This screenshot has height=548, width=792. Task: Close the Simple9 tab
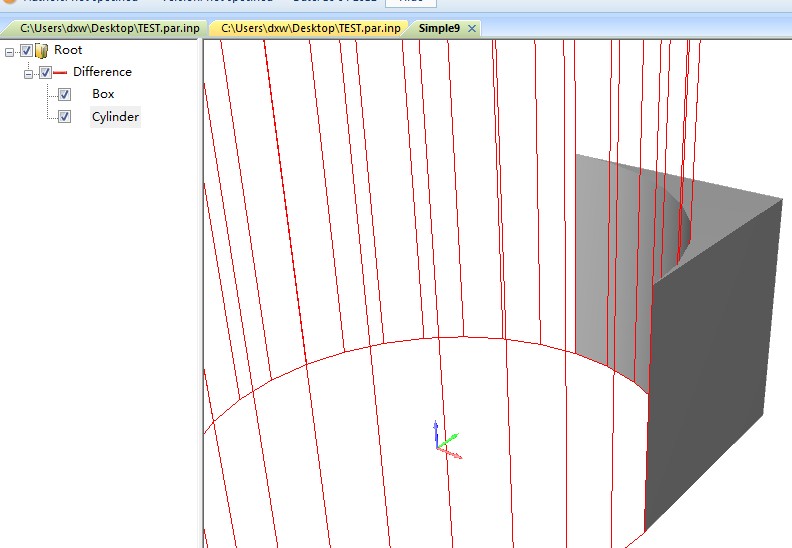pos(472,29)
